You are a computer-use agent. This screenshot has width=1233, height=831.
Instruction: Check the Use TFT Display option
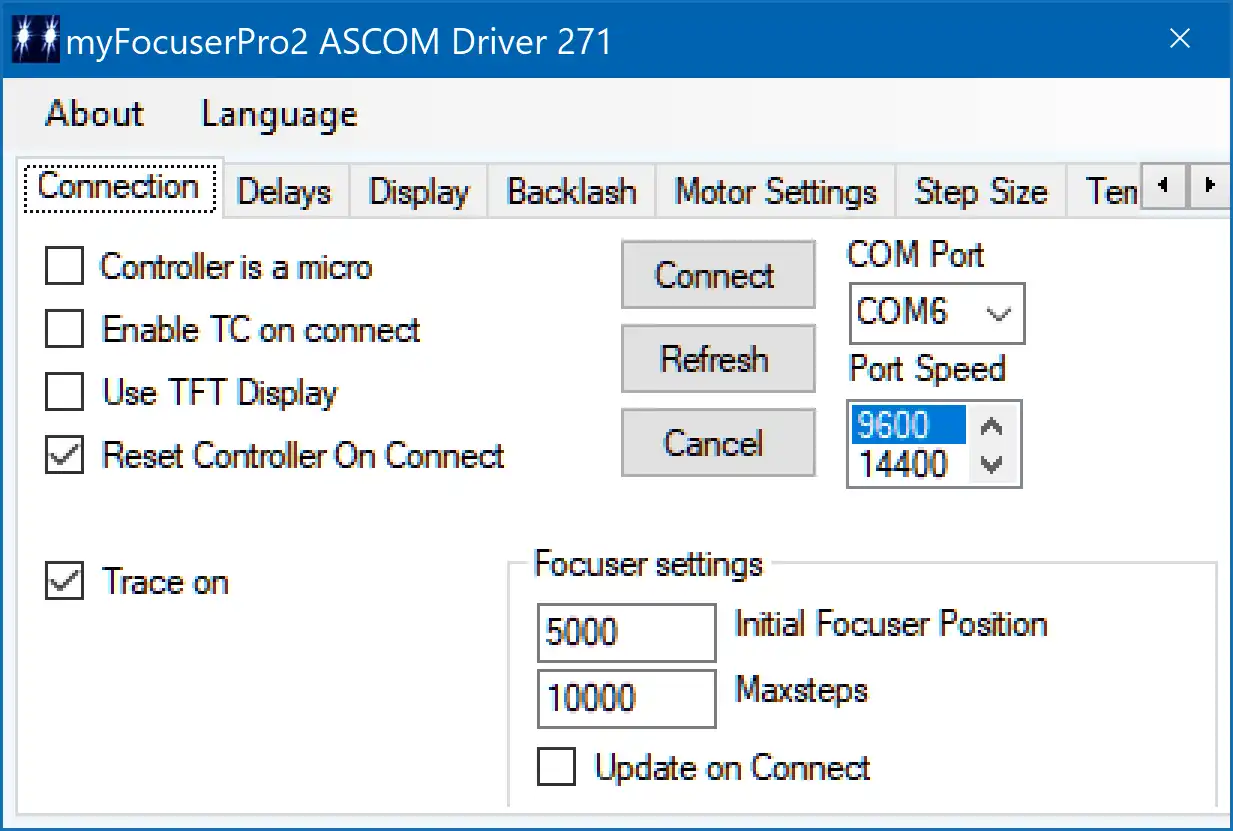[65, 393]
